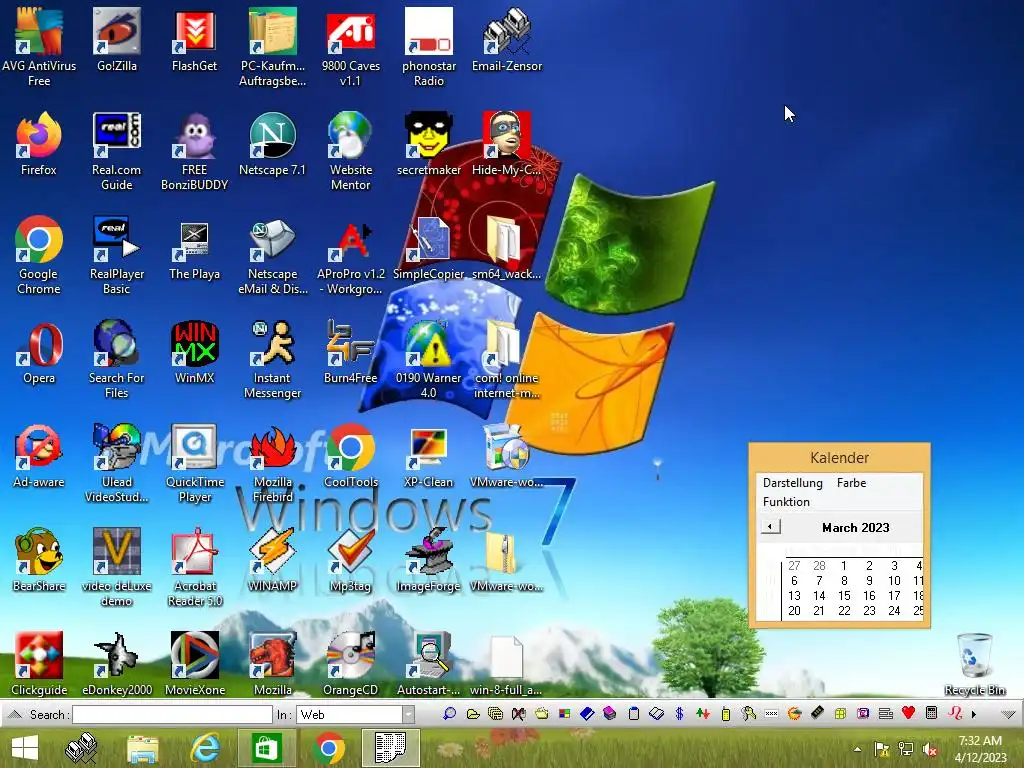Image resolution: width=1024 pixels, height=768 pixels.
Task: Click the 0190 Warner 4.0 icon
Action: 428,360
